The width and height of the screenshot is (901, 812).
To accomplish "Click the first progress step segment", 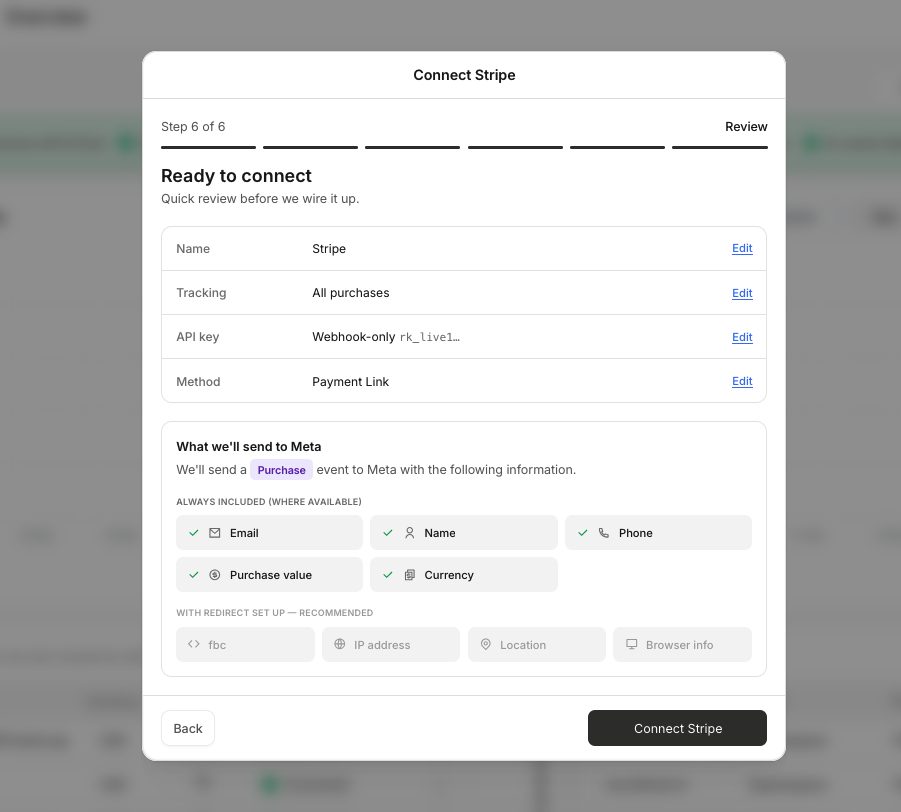I will pyautogui.click(x=209, y=147).
